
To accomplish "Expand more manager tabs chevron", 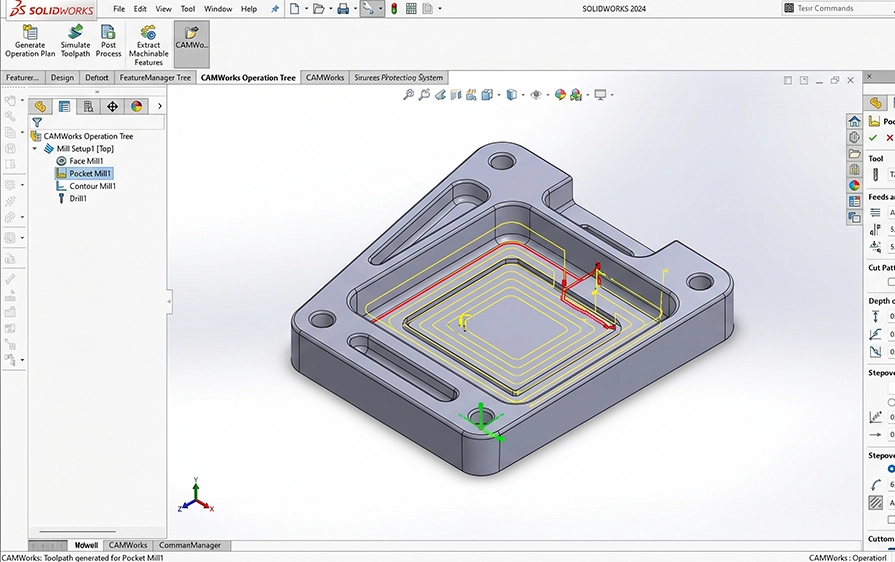I will click(159, 106).
